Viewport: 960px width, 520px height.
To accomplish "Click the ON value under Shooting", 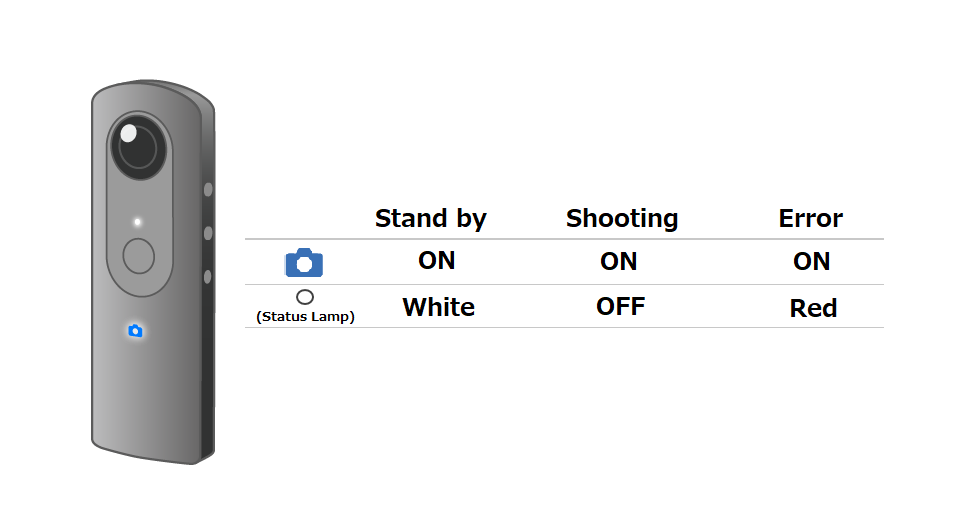I will 618,262.
